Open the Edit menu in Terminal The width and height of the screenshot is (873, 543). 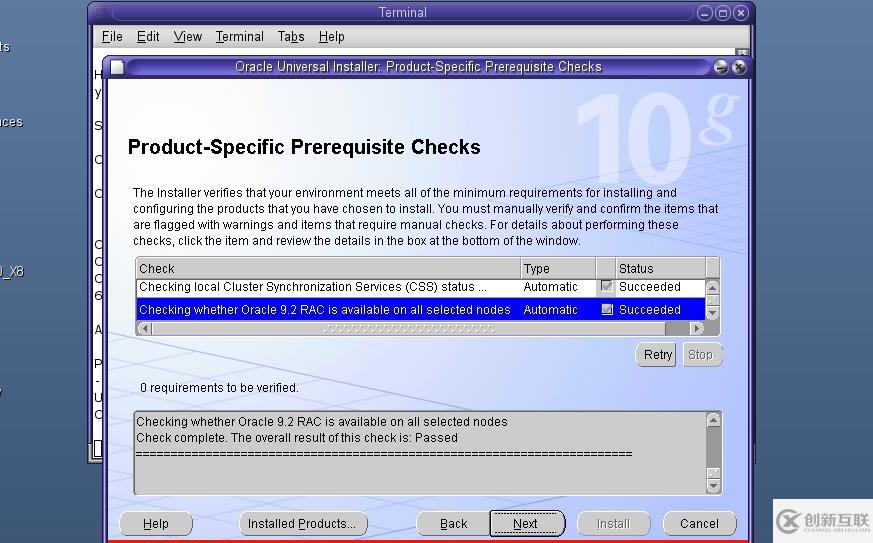click(x=148, y=37)
